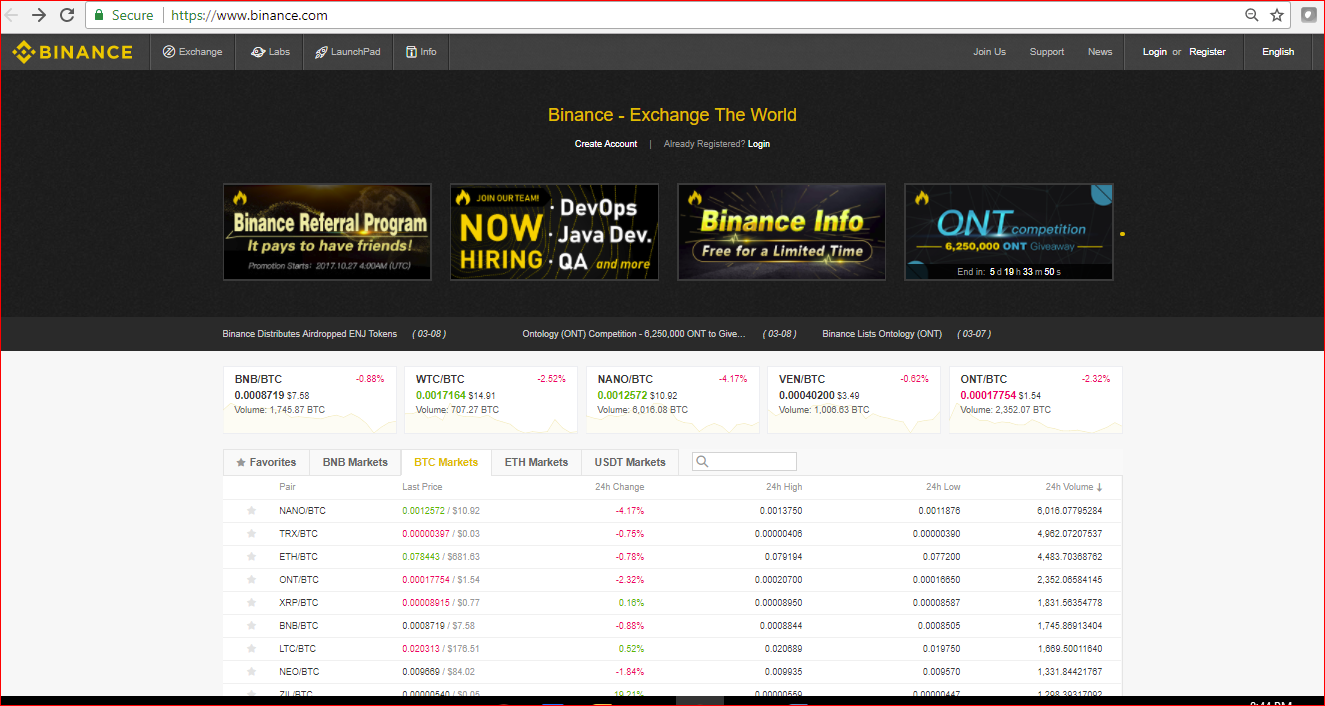Click the green Secure padlock icon
The width and height of the screenshot is (1325, 706).
pos(99,15)
